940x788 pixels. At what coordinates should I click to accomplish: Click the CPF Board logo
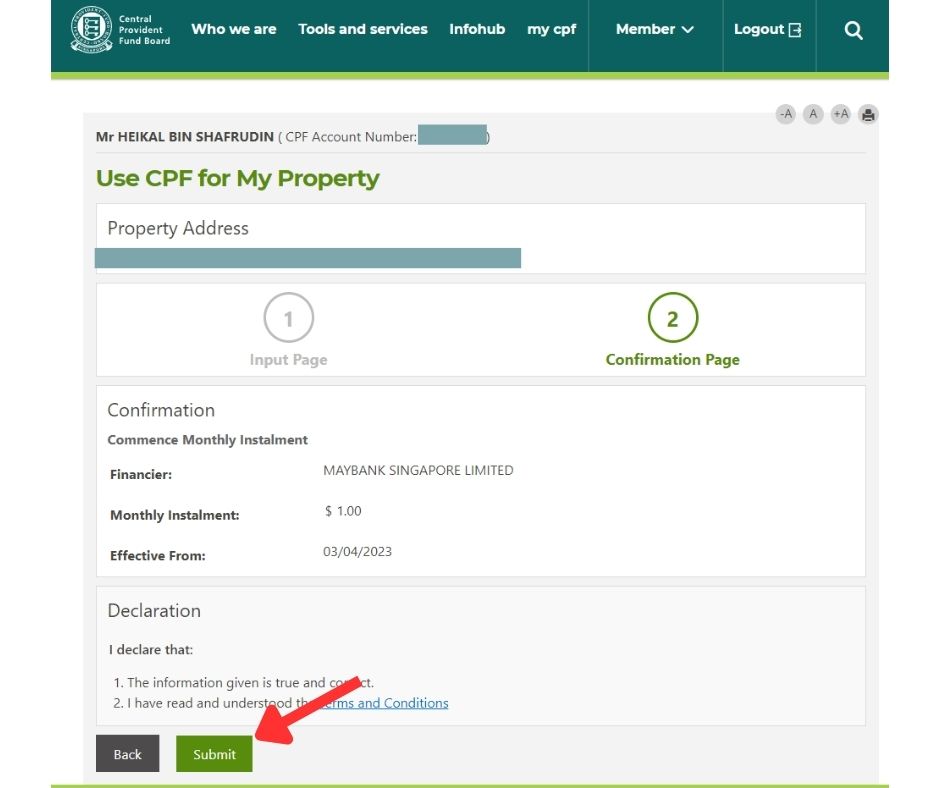pos(93,29)
